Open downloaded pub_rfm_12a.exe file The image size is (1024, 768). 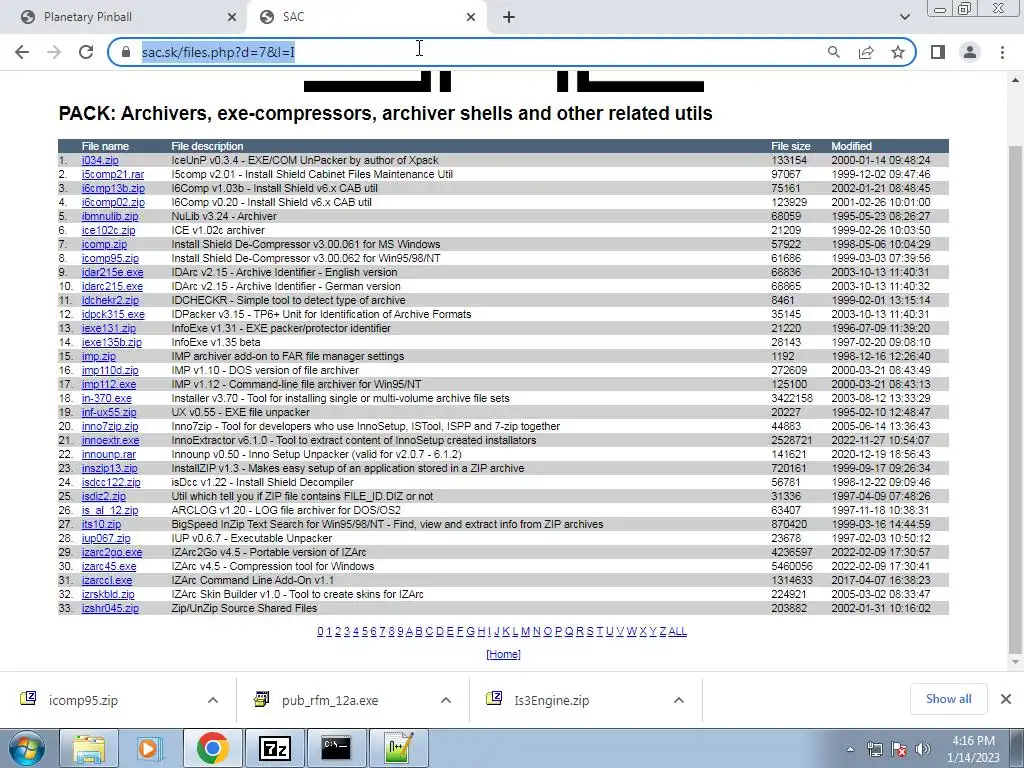[x=330, y=700]
